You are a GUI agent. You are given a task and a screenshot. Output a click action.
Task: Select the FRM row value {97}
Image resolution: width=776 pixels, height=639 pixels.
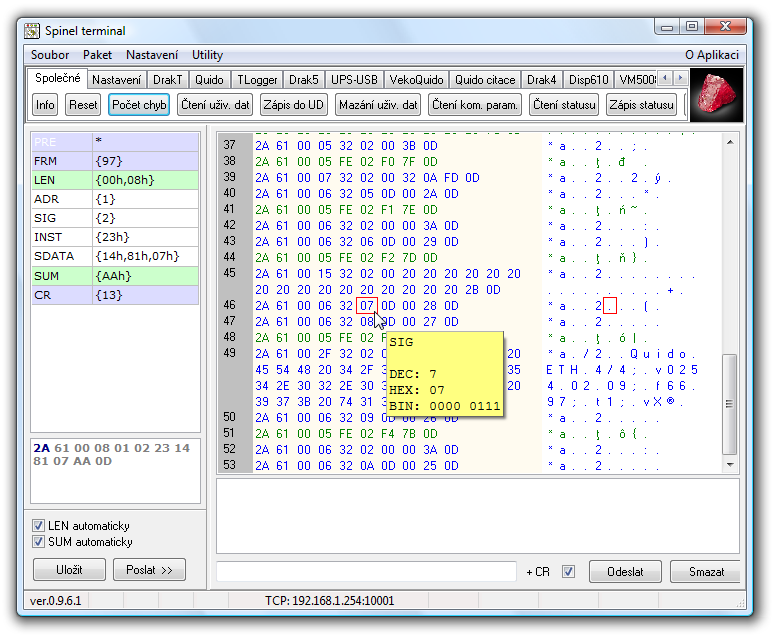coord(146,161)
